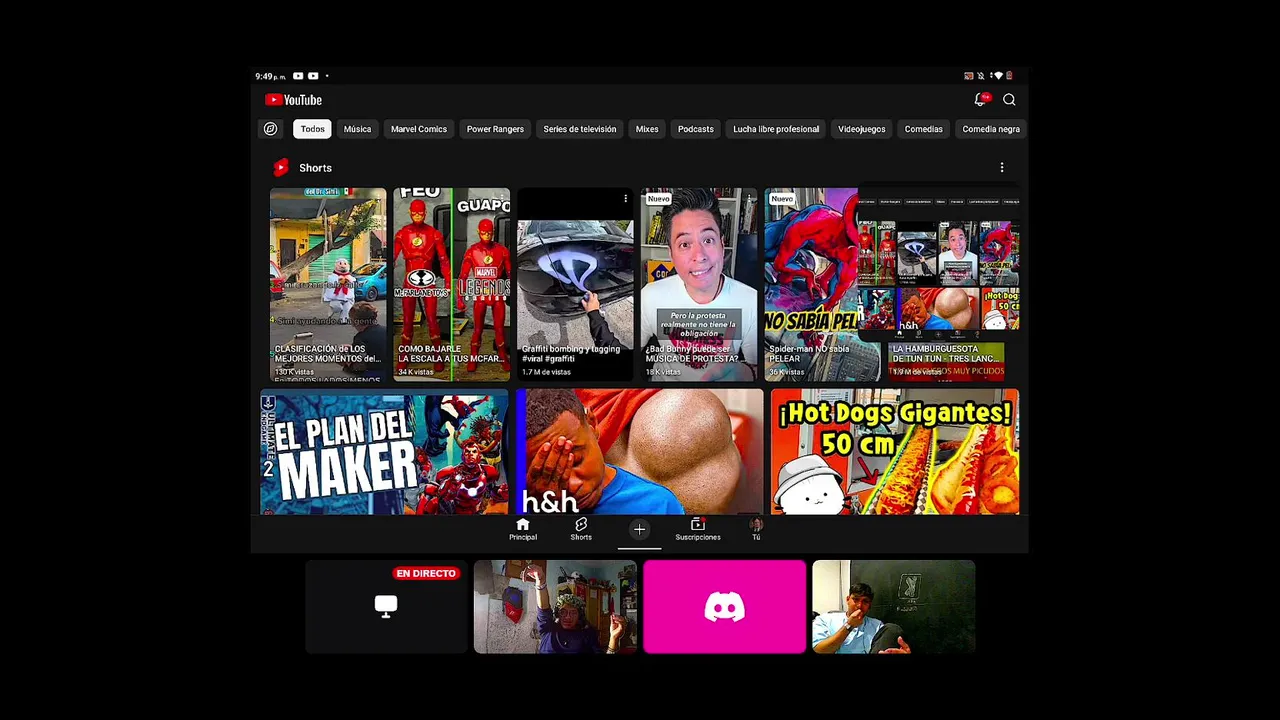Screen dimensions: 1280x720
Task: Open the Shorts shelf three-dot menu
Action: click(1002, 168)
